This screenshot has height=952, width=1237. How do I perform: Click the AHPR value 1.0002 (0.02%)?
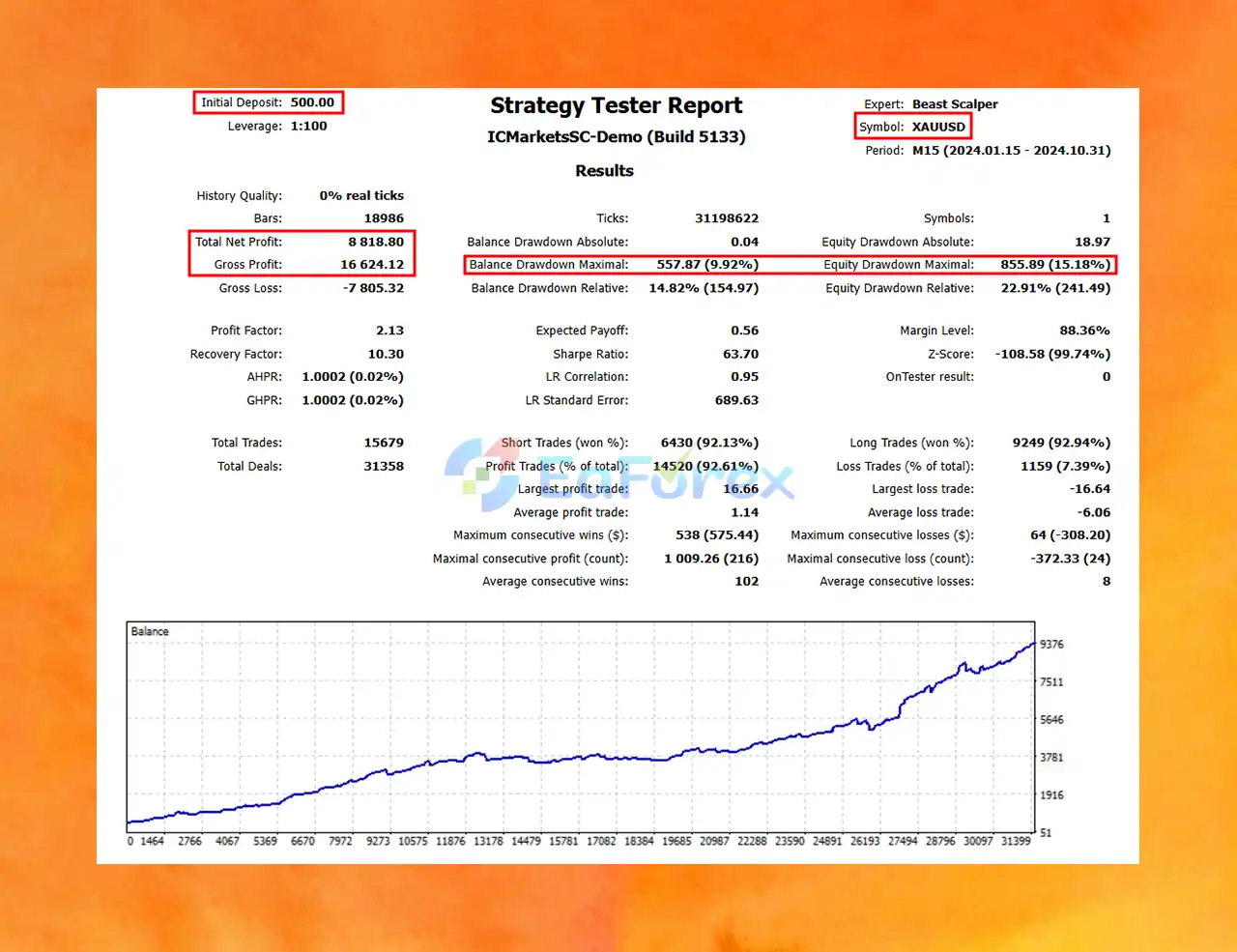(353, 377)
